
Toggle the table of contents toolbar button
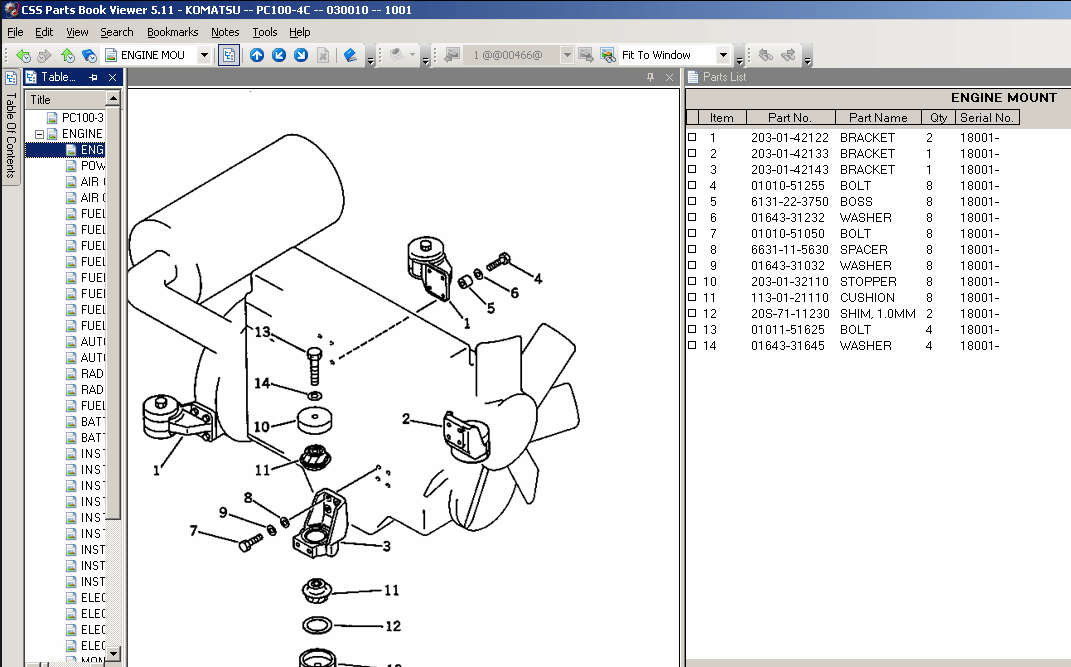229,55
